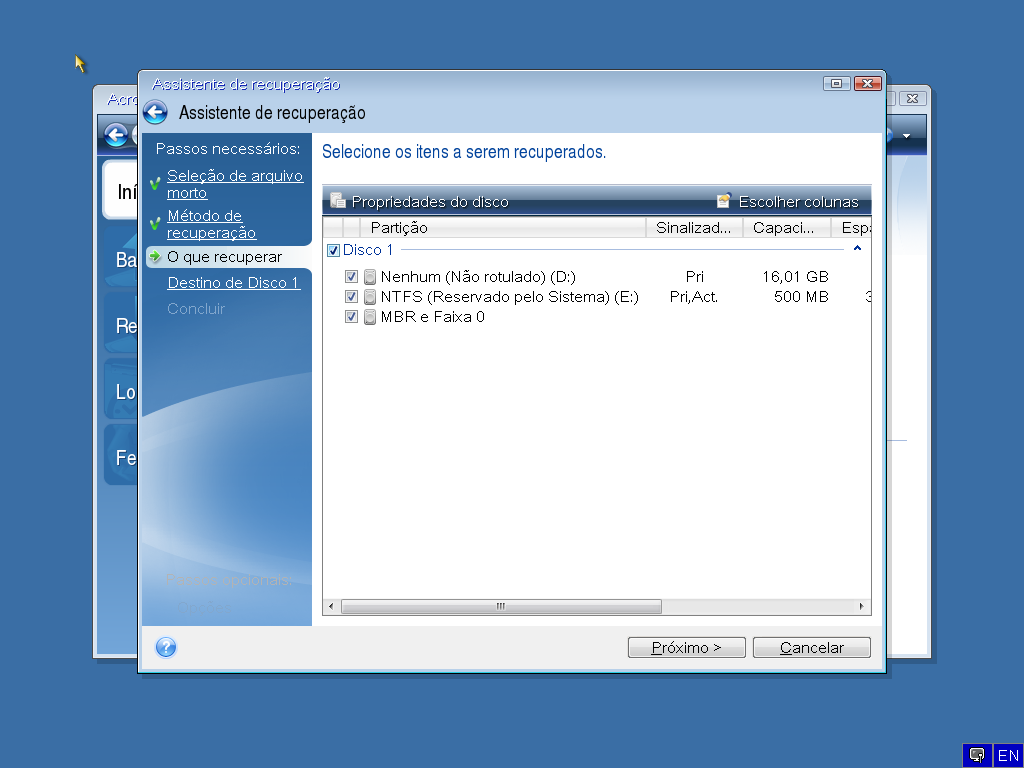Open Escolher colunas
Screen dimensions: 1024x768
coord(787,201)
